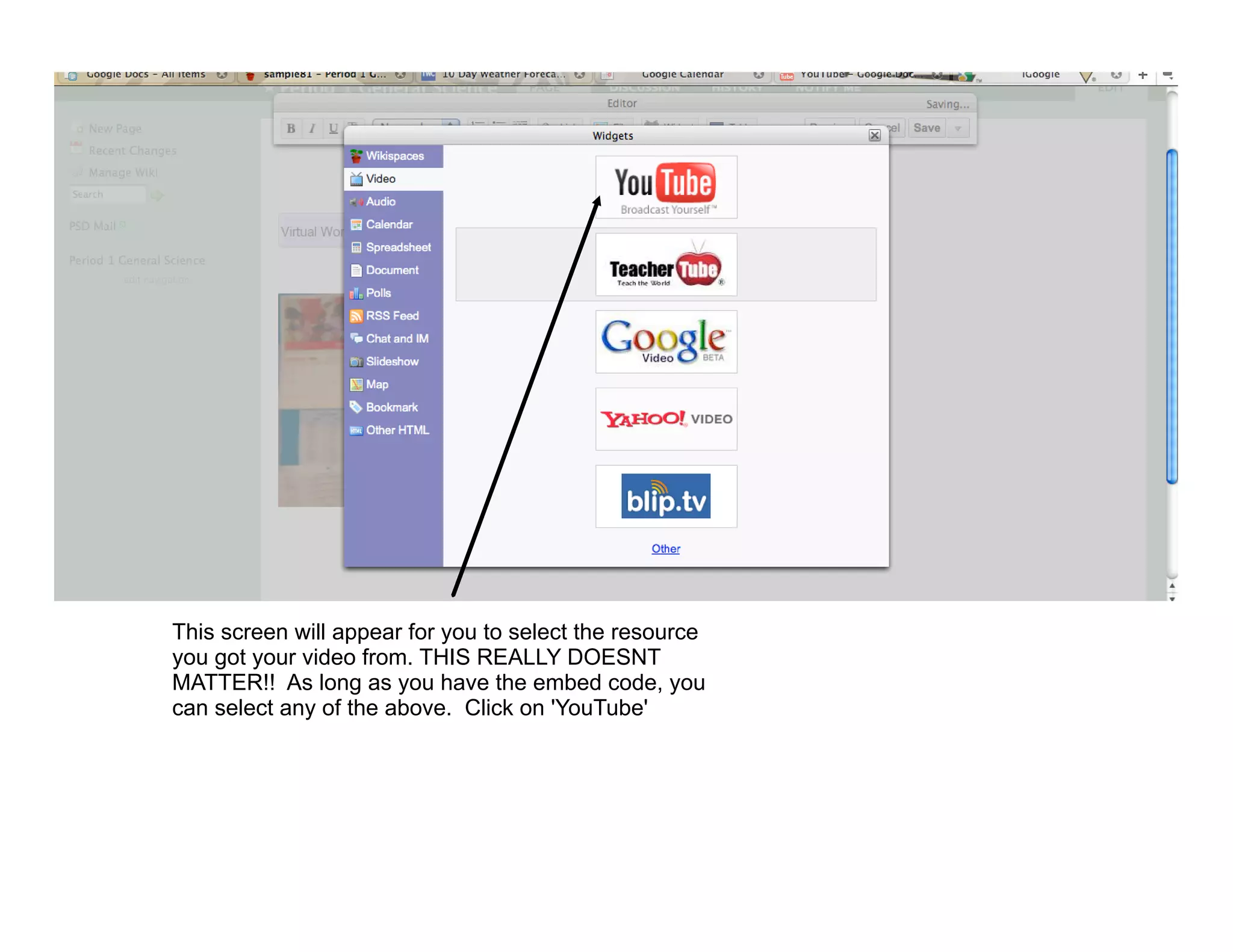Image resolution: width=1233 pixels, height=952 pixels.
Task: Click the speaker icon beside Audio
Action: pyautogui.click(x=356, y=202)
